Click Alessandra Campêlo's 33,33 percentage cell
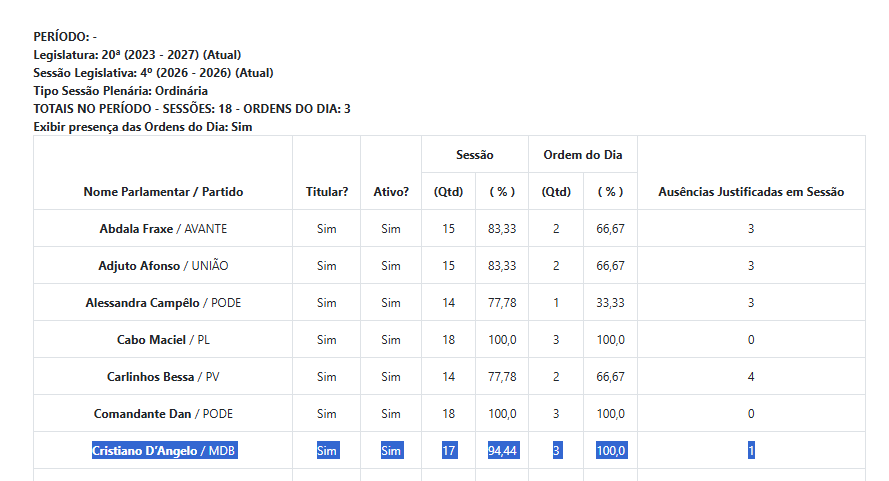This screenshot has height=481, width=889. 610,303
